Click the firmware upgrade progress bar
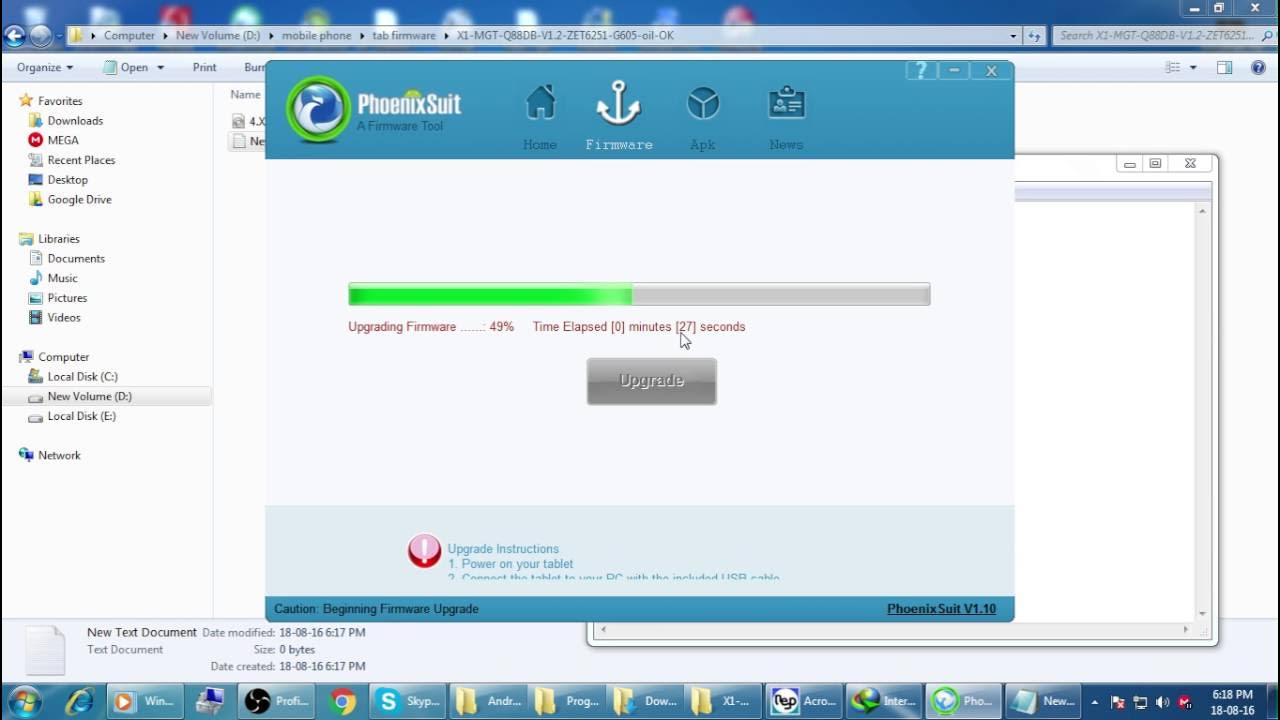This screenshot has height=720, width=1280. [639, 294]
